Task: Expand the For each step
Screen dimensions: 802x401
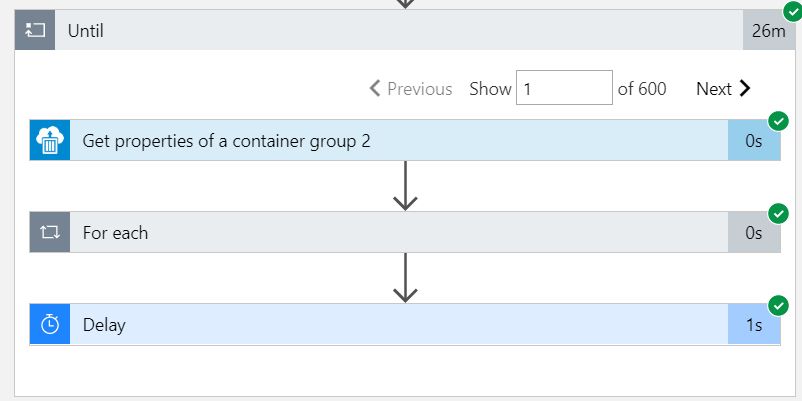Action: pos(400,233)
